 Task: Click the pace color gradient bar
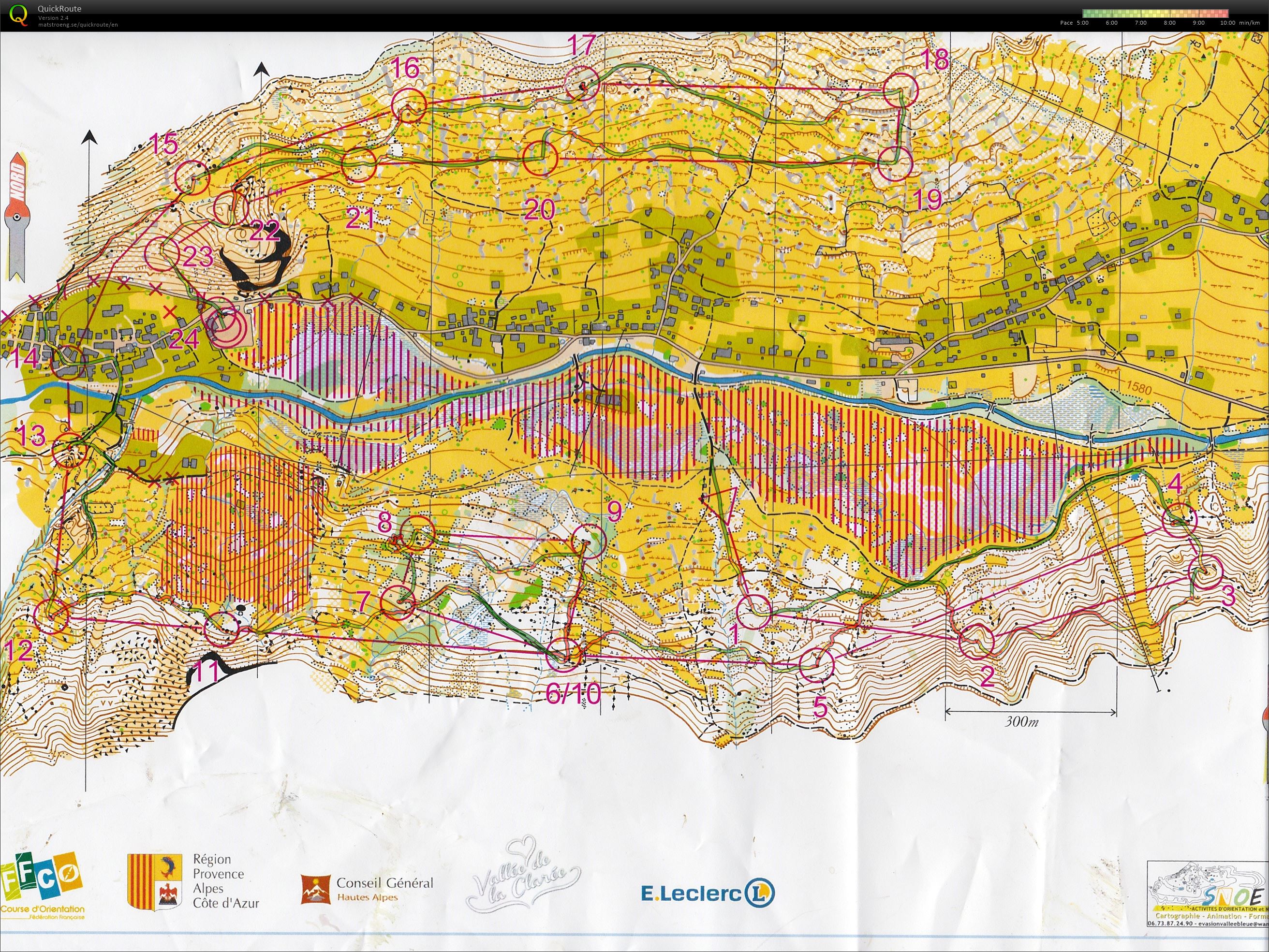point(1155,13)
